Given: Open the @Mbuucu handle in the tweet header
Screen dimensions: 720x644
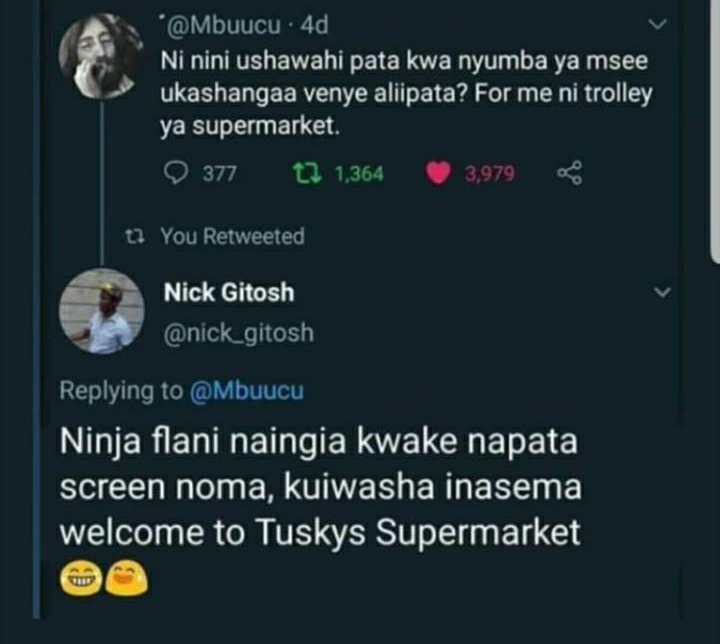Looking at the screenshot, I should pyautogui.click(x=222, y=21).
